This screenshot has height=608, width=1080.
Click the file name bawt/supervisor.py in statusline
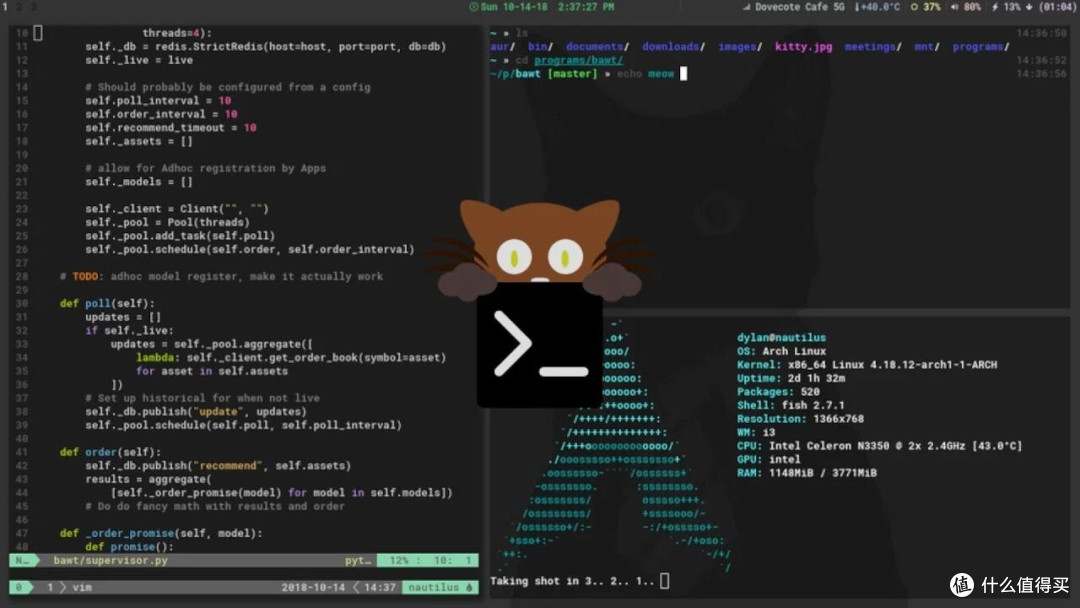coord(111,560)
